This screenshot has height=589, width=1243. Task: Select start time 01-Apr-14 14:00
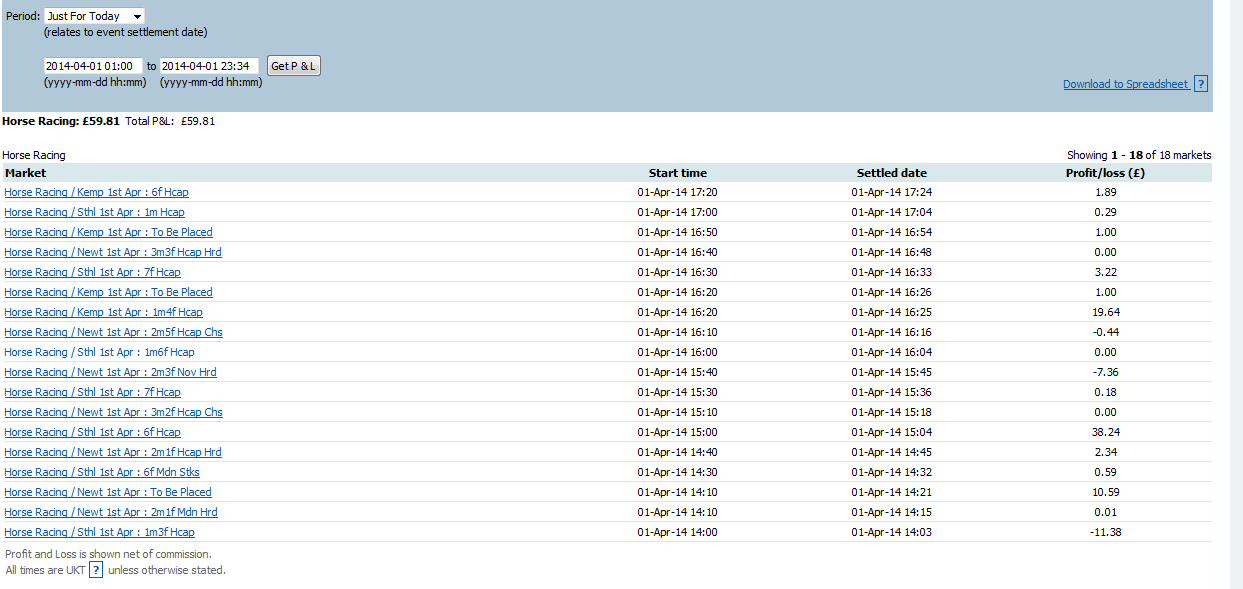[x=677, y=532]
